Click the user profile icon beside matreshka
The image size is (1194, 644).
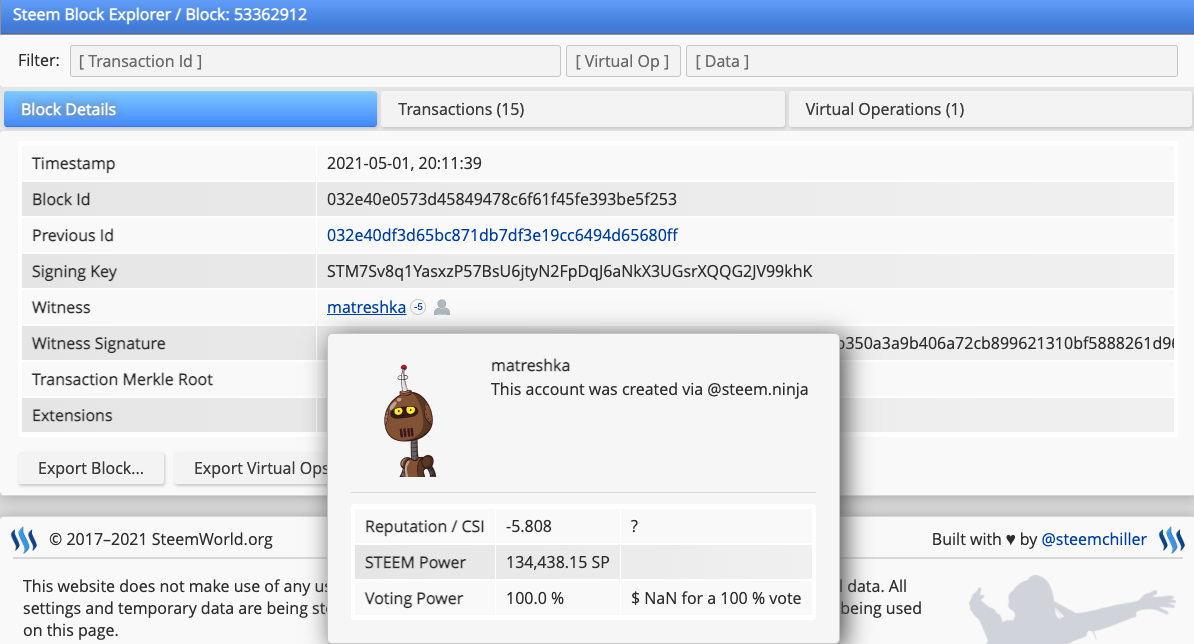[x=442, y=308]
